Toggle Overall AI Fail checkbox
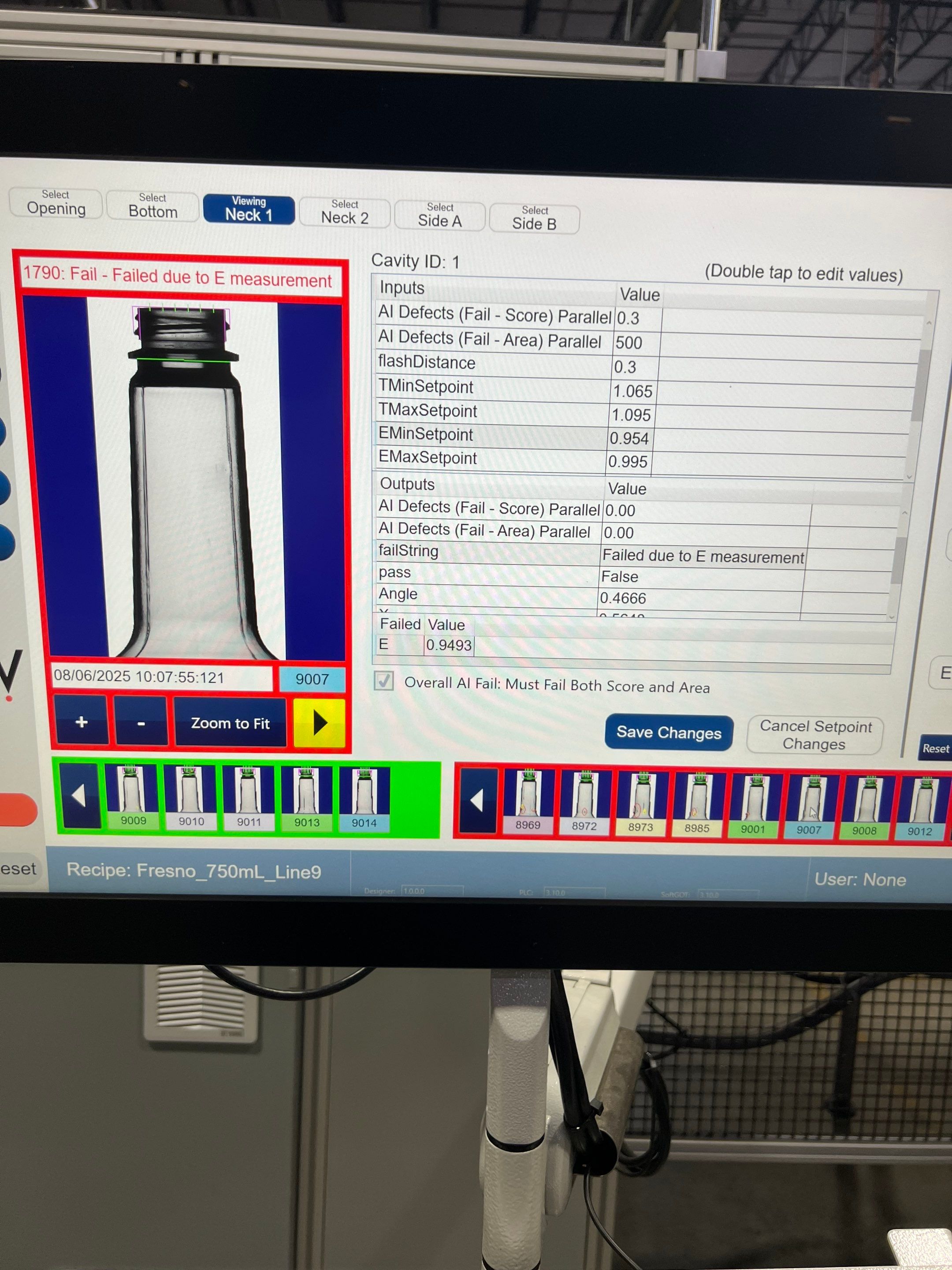Image resolution: width=952 pixels, height=1270 pixels. 383,681
